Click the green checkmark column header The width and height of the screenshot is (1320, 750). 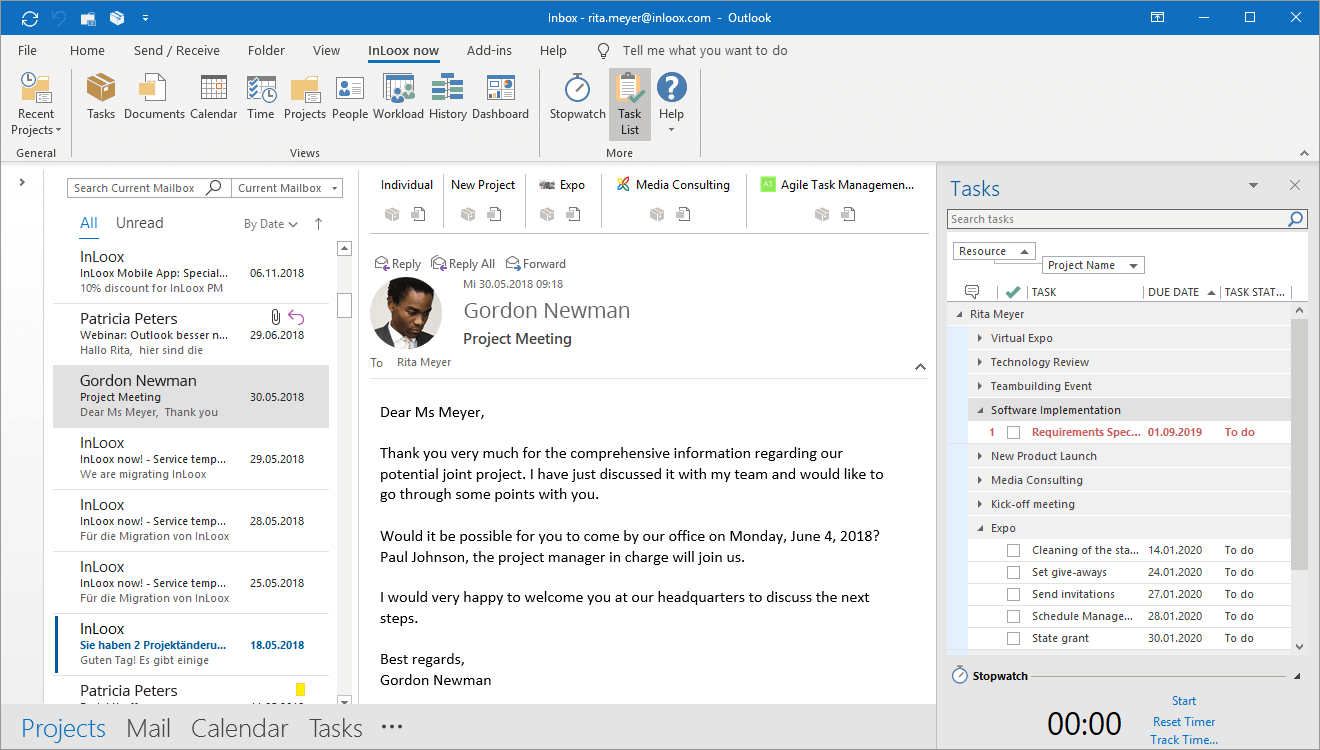click(x=1013, y=292)
